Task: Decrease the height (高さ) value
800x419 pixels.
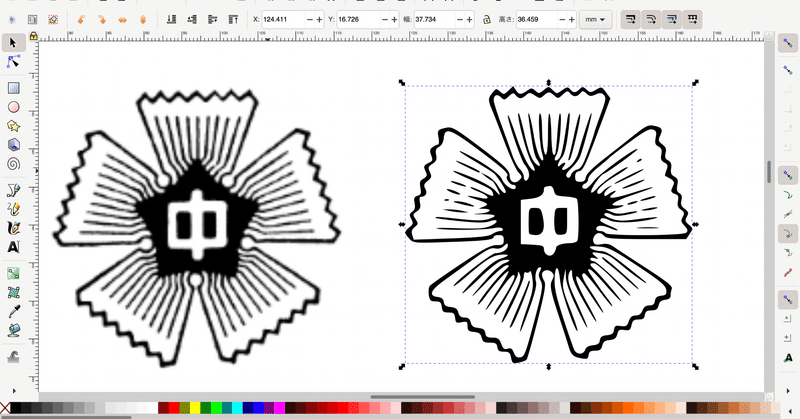Action: [562, 19]
